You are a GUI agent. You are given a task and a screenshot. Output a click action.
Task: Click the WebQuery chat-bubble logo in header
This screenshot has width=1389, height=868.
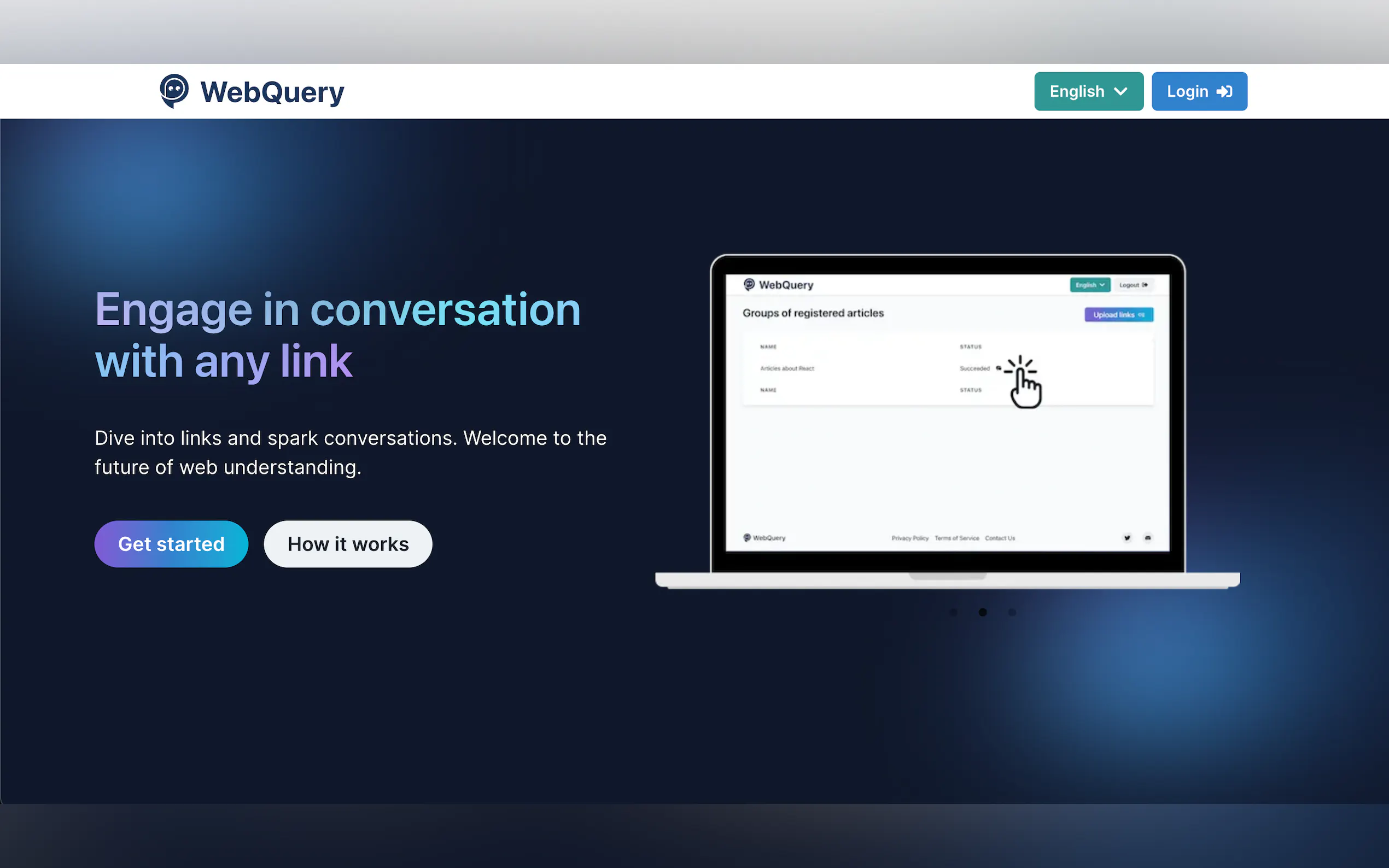tap(174, 91)
